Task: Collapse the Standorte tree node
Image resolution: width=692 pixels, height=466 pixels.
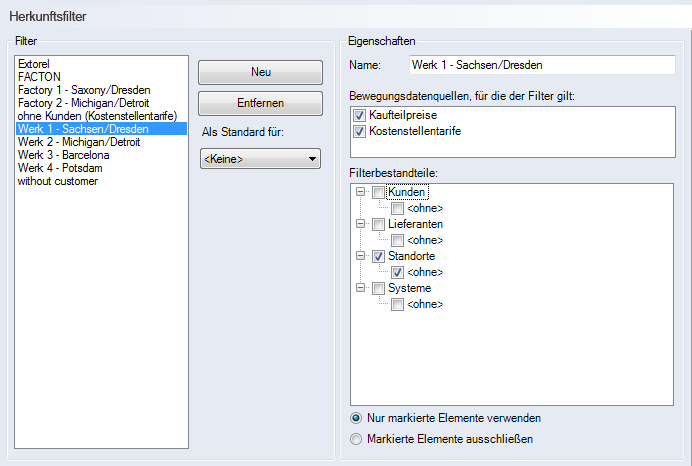Action: 360,257
